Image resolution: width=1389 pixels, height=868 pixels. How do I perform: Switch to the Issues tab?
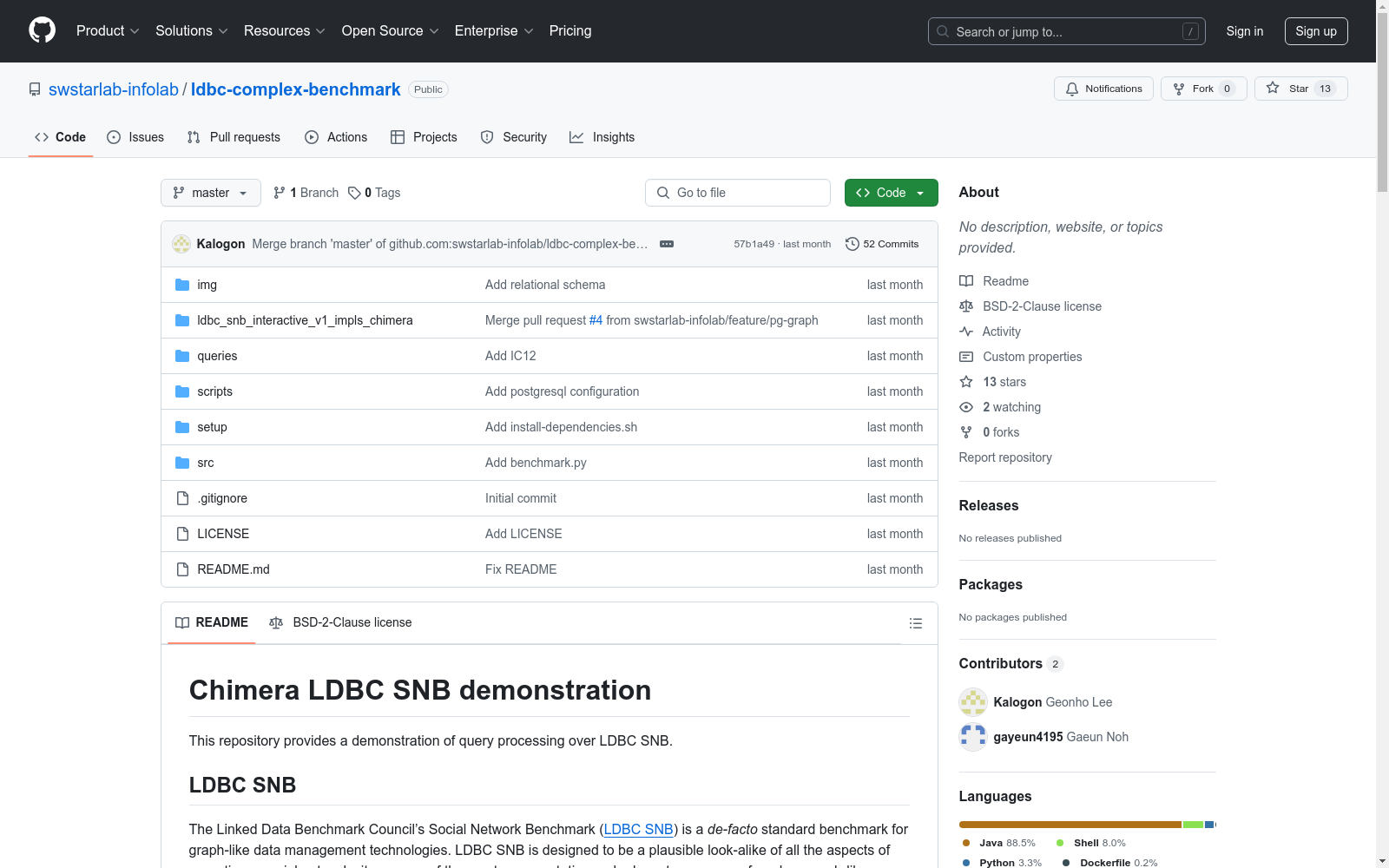135,137
